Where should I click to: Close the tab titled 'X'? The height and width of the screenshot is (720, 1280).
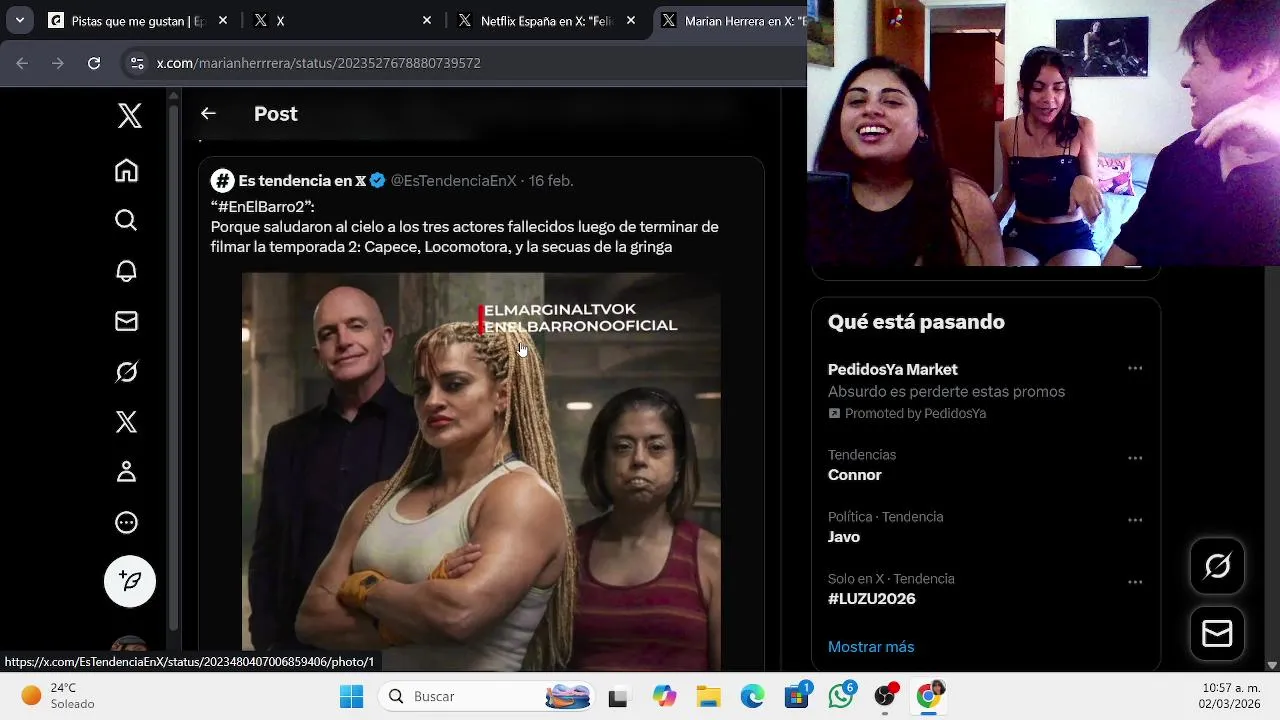click(x=427, y=20)
